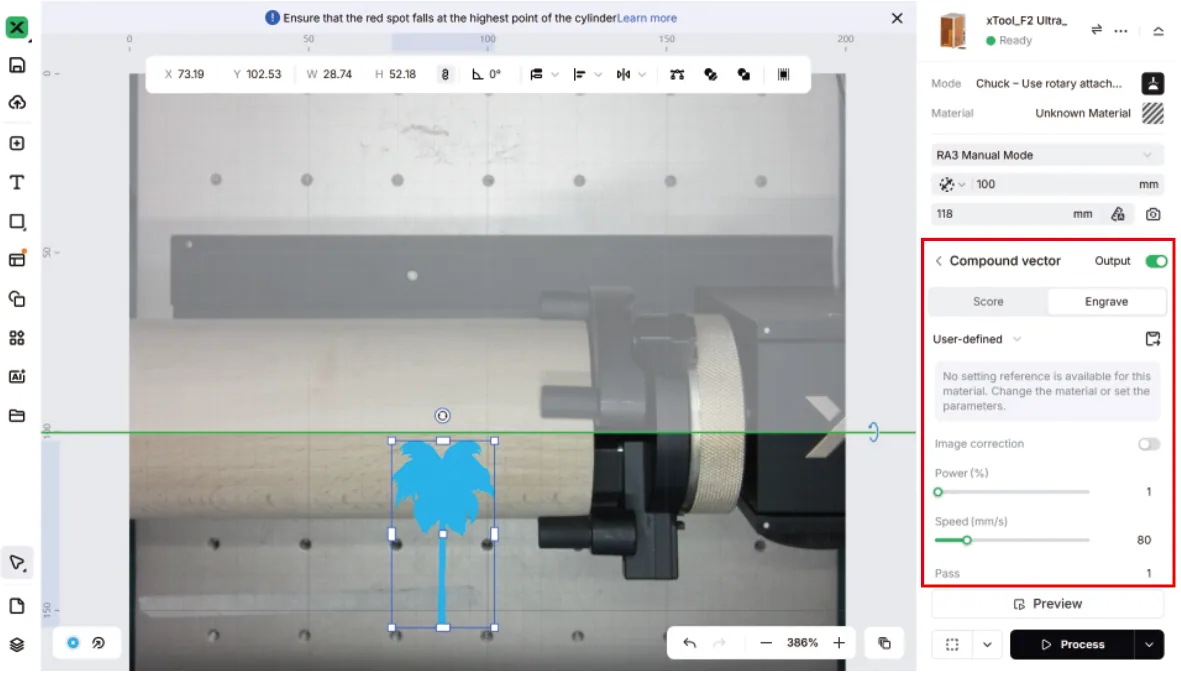
Task: Click the Power slider handle
Action: [x=938, y=492]
